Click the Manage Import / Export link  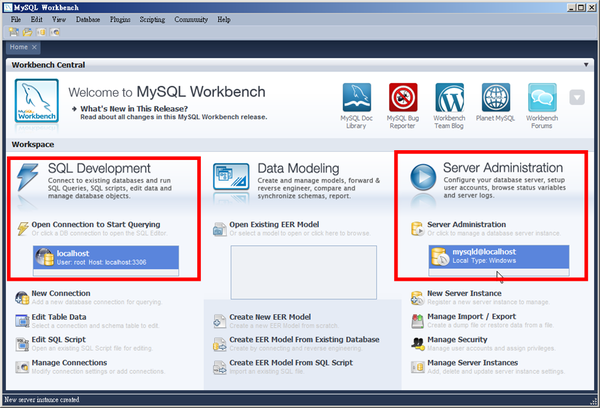471,317
